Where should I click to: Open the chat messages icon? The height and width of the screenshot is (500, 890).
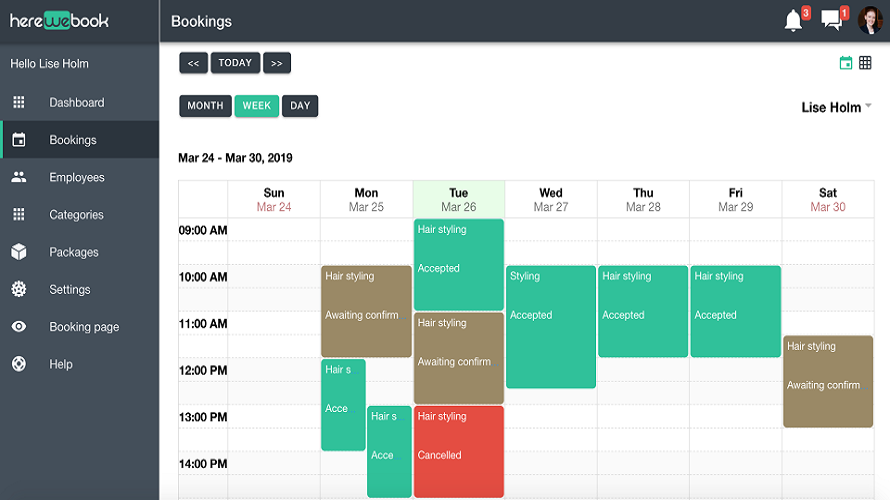click(832, 20)
